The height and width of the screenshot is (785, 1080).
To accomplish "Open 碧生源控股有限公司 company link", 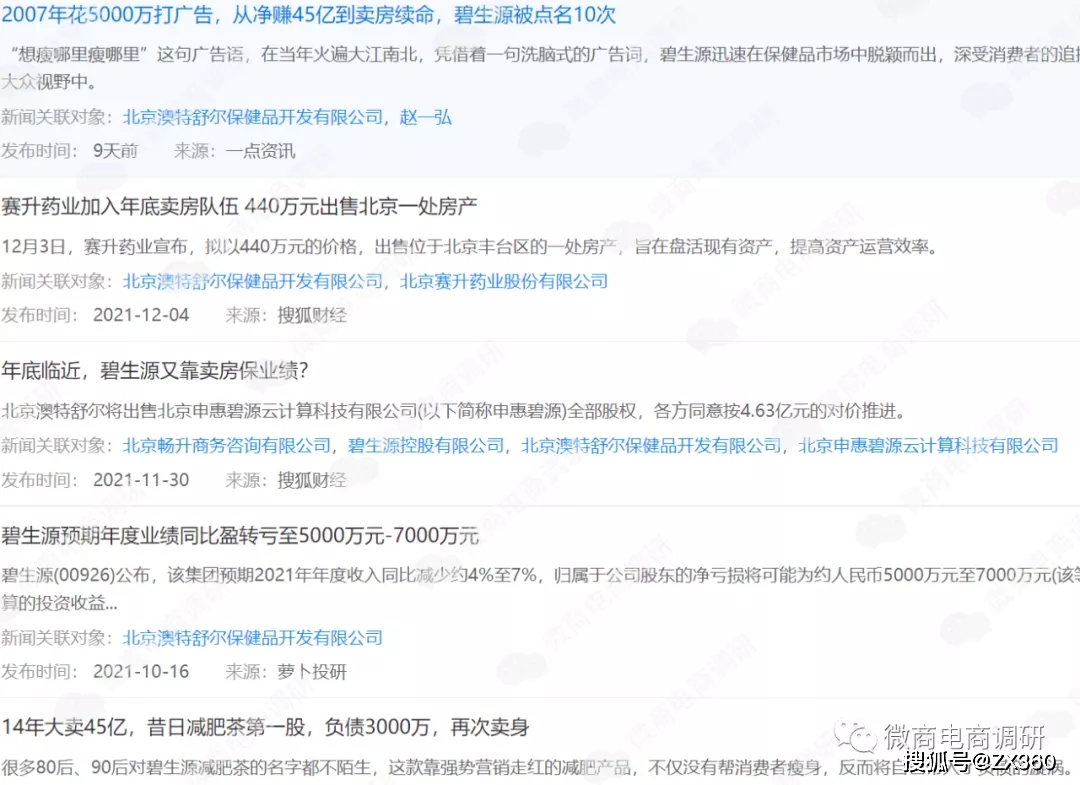I will [426, 446].
